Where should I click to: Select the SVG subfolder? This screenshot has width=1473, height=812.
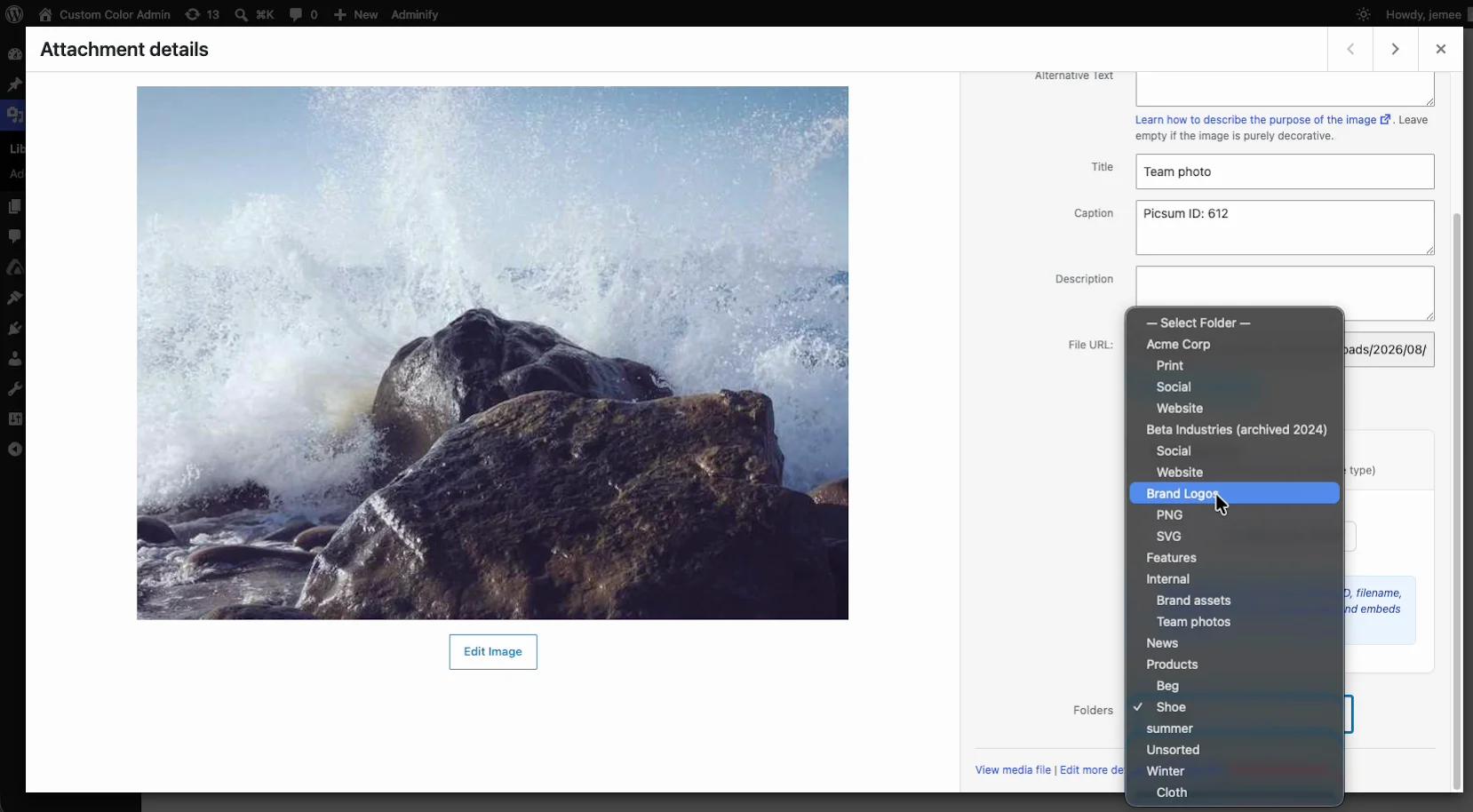(x=1234, y=537)
